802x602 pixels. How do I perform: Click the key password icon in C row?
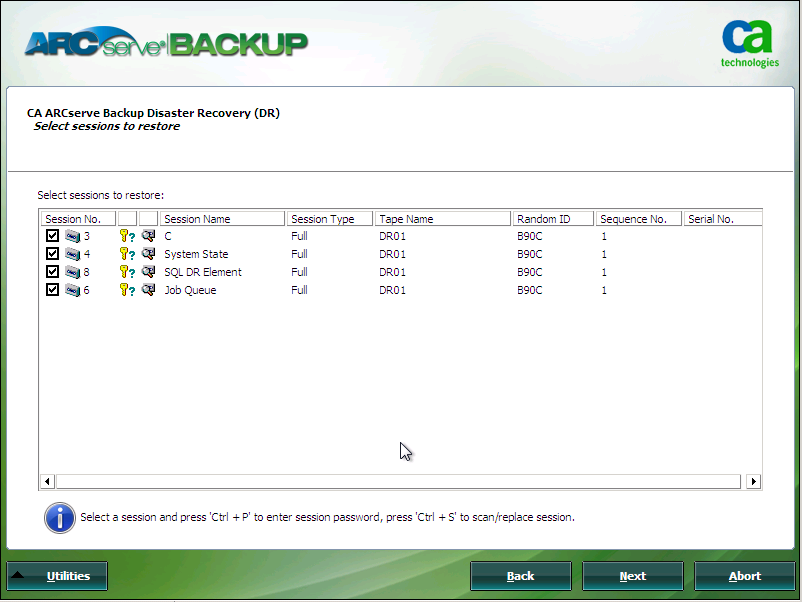[x=127, y=236]
